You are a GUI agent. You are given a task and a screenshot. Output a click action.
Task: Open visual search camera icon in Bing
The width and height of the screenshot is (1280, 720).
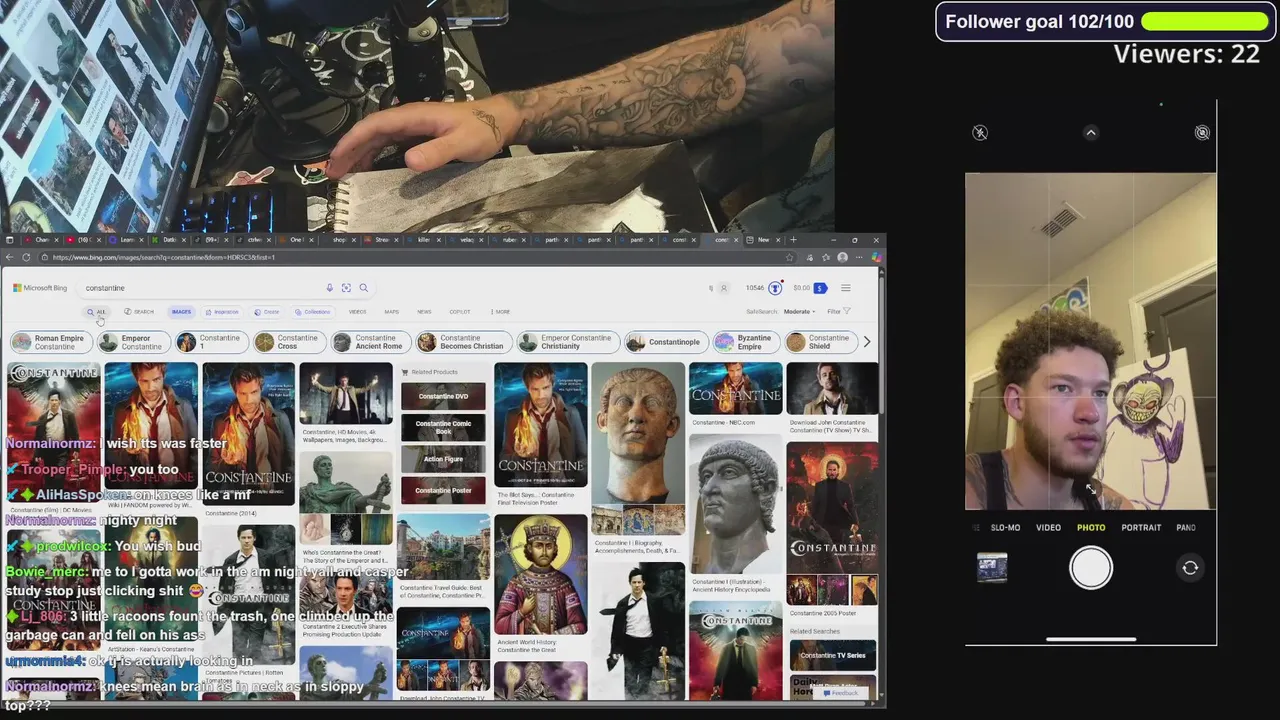[x=346, y=288]
